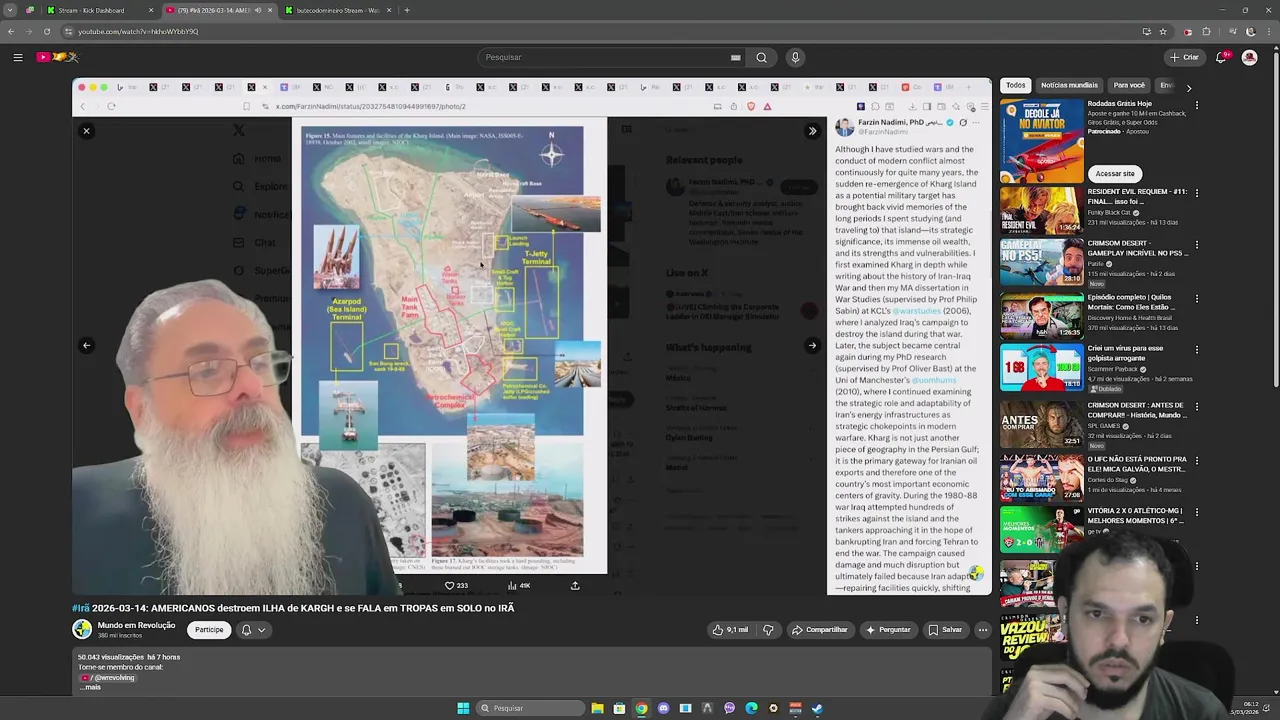
Task: Open a new browser tab with plus
Action: tap(407, 10)
